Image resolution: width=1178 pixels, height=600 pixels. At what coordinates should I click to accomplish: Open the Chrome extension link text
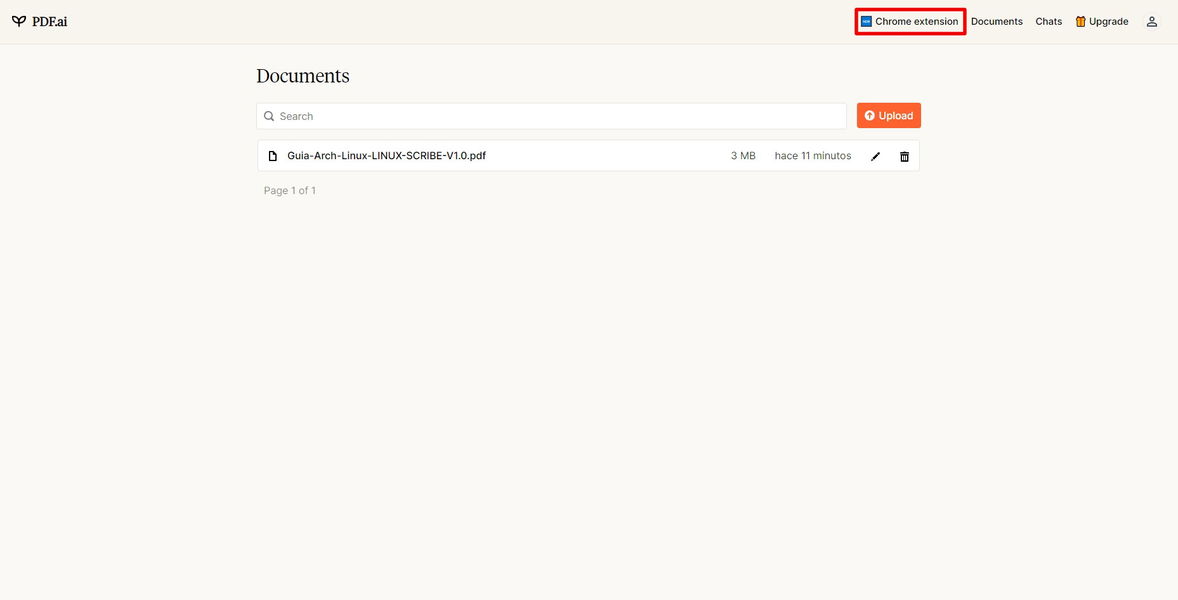pyautogui.click(x=917, y=22)
